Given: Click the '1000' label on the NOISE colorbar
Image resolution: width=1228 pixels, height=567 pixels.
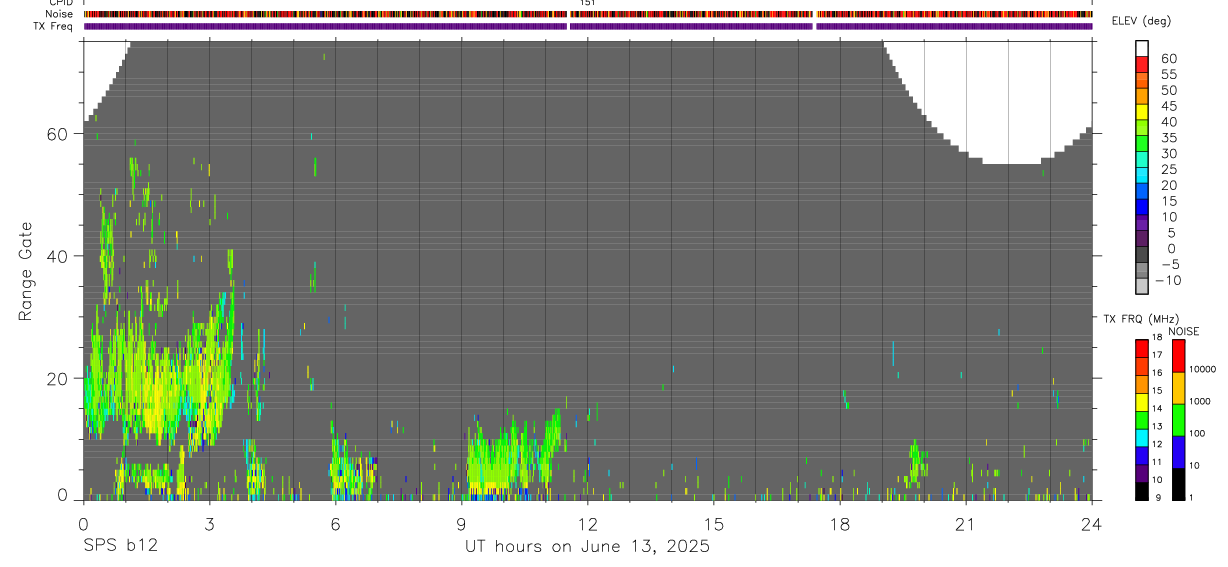Looking at the screenshot, I should coord(1200,401).
